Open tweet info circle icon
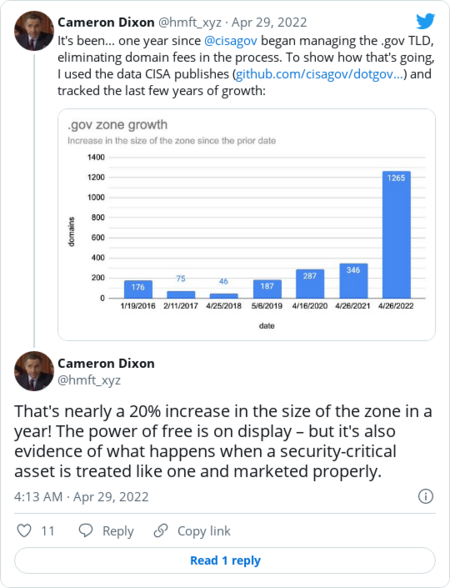Image resolution: width=450 pixels, height=588 pixels. (x=426, y=496)
